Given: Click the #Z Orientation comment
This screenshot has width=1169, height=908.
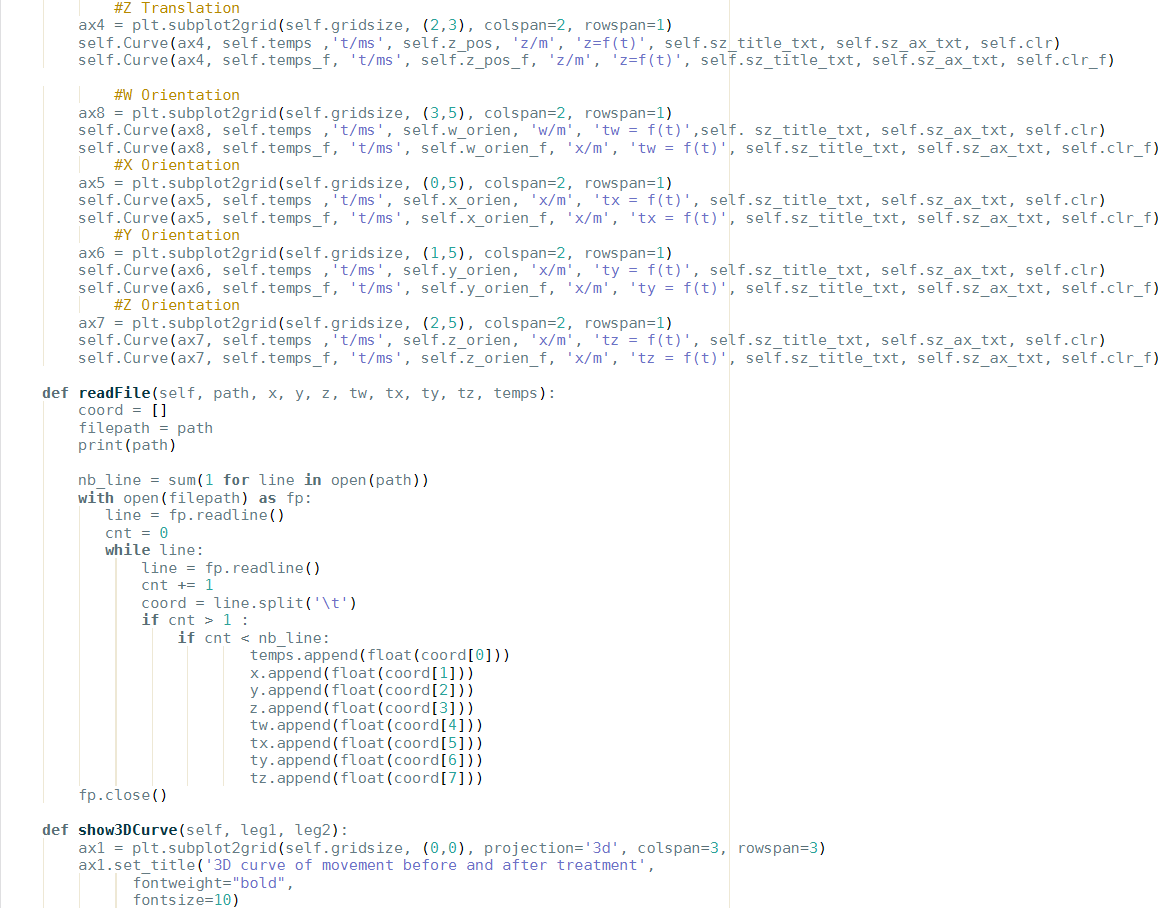Looking at the screenshot, I should (x=175, y=304).
